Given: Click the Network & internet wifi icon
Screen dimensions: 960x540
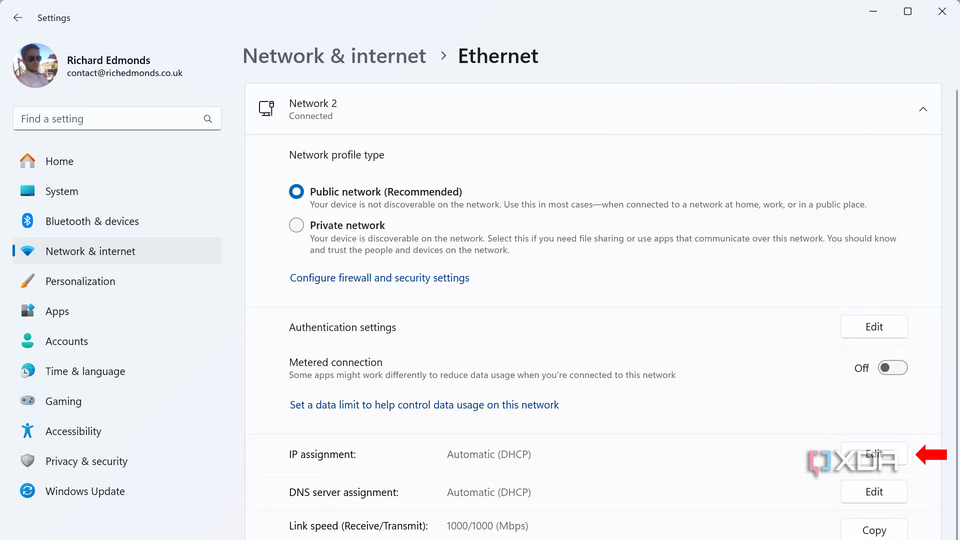Looking at the screenshot, I should 28,251.
